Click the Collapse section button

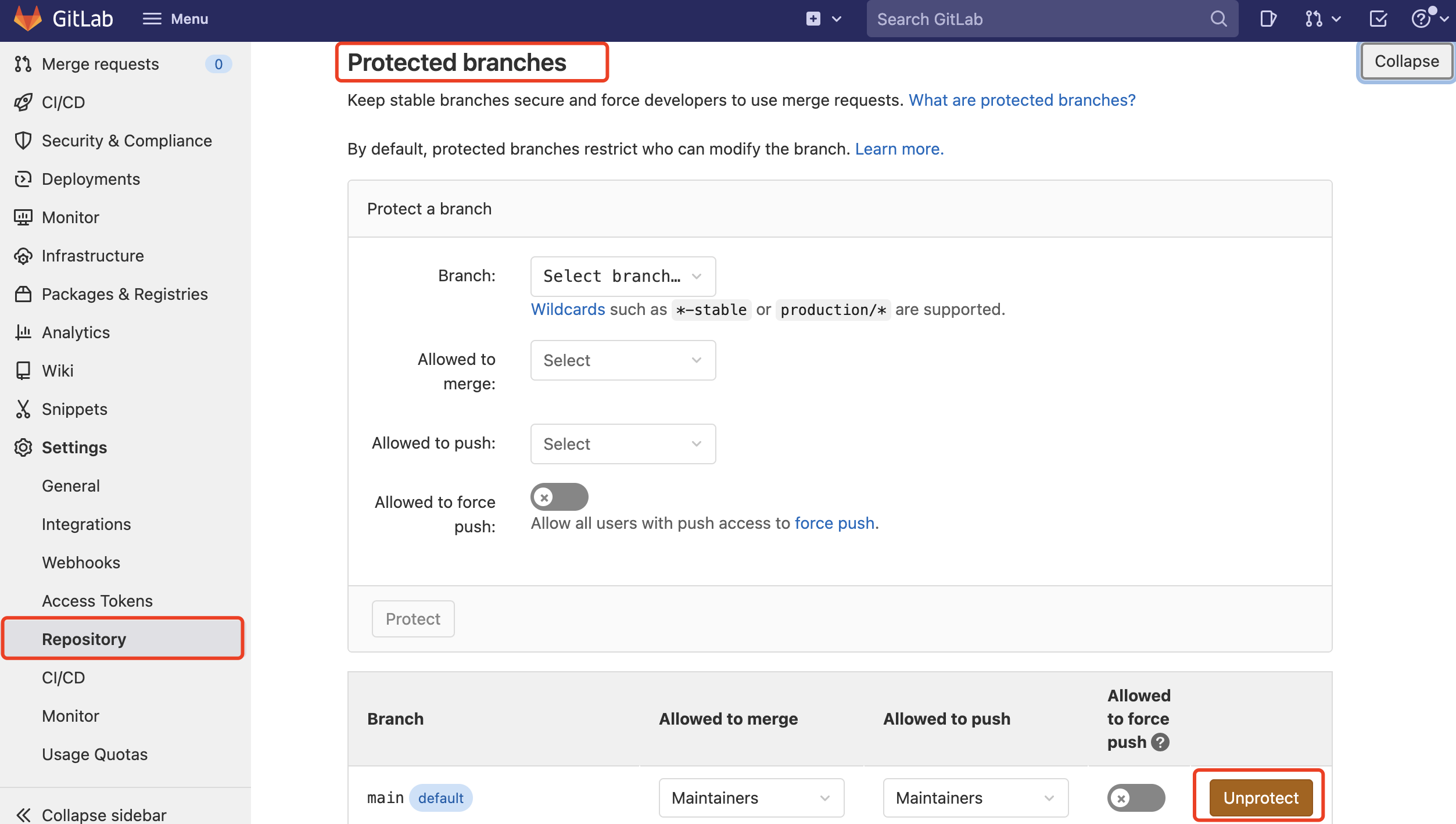1405,61
